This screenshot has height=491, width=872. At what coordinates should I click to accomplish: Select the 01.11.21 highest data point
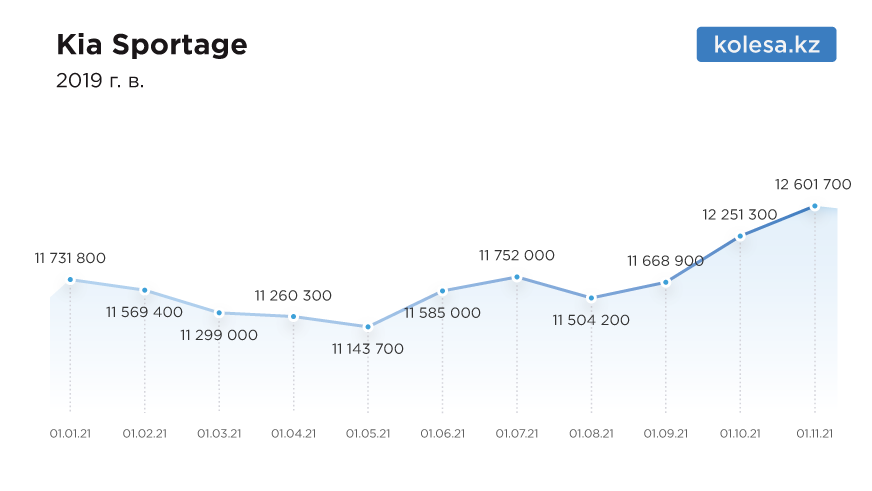(815, 206)
